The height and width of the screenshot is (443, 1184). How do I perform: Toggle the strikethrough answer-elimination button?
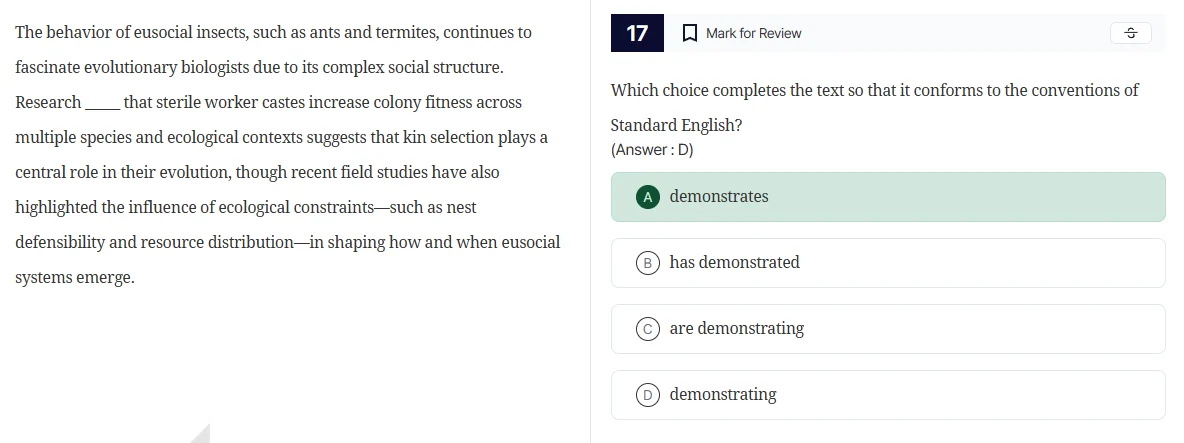pos(1130,33)
